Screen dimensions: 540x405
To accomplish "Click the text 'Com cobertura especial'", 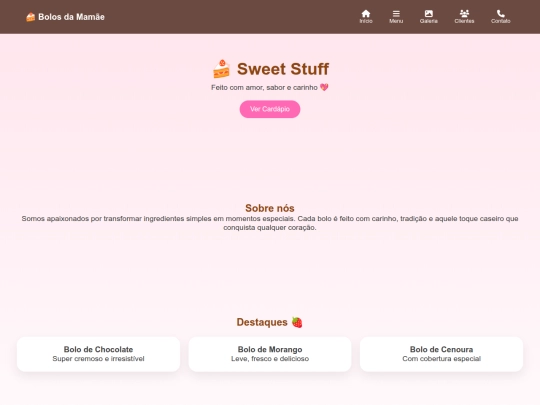I will pos(442,359).
